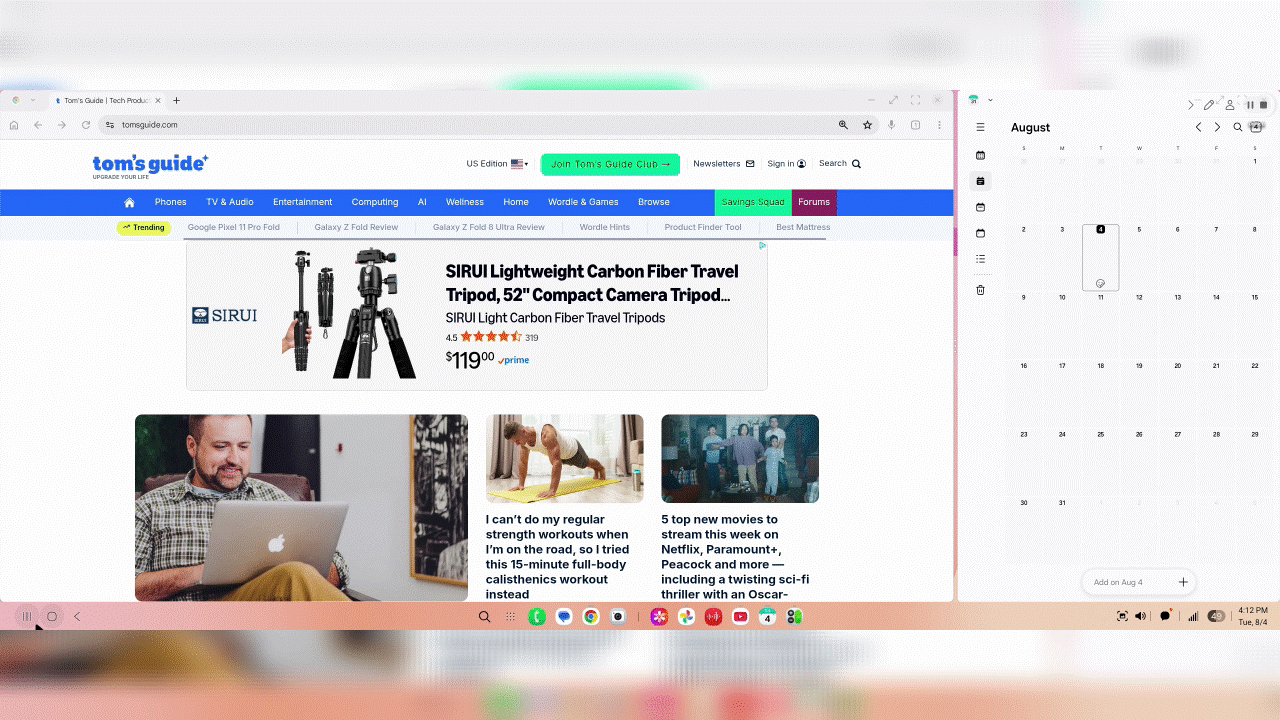This screenshot has width=1280, height=720.
Task: Select the week view icon in Calendar sidebar
Action: coord(980,207)
